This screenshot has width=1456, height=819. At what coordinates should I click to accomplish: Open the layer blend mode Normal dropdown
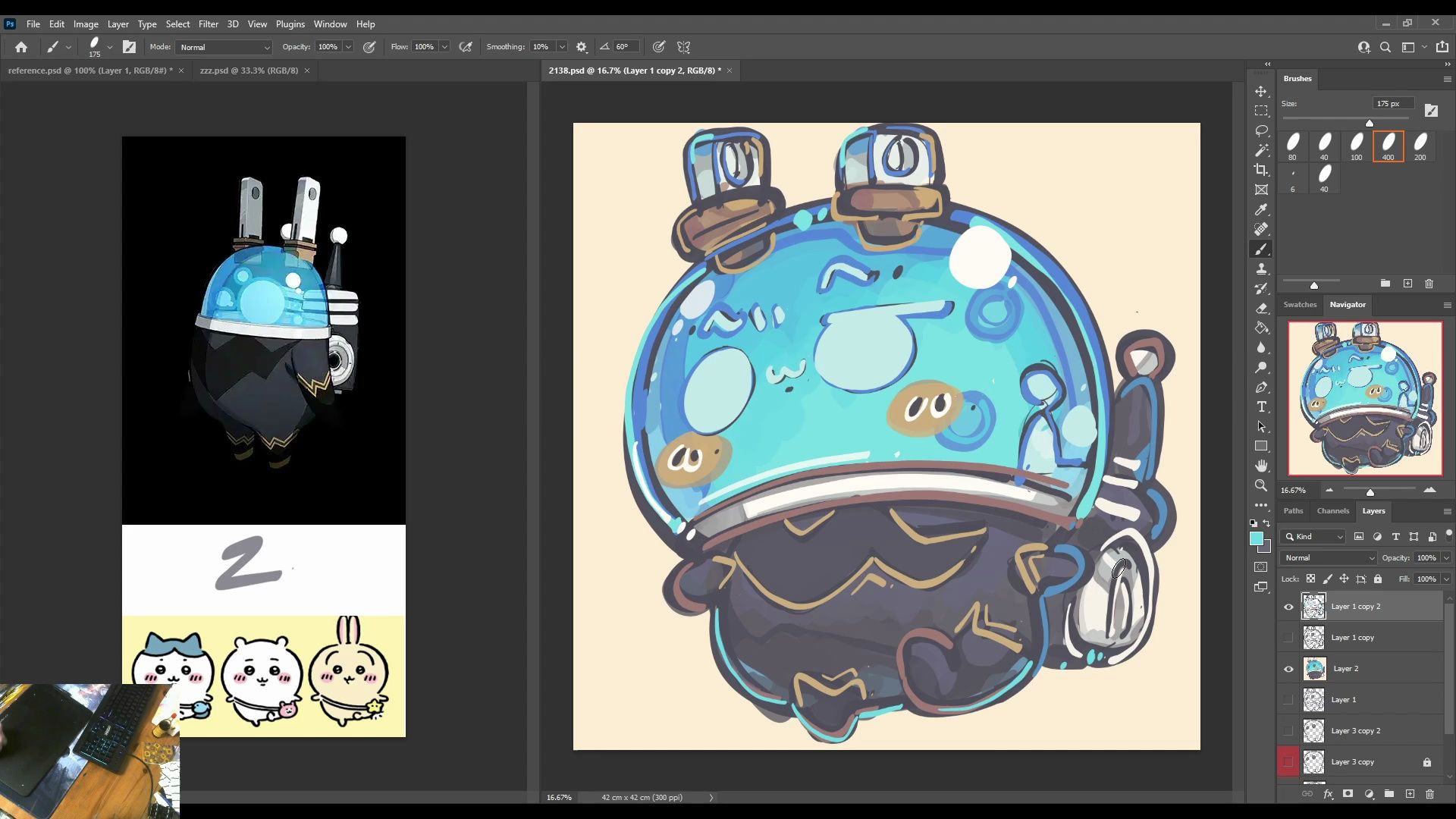point(1329,557)
